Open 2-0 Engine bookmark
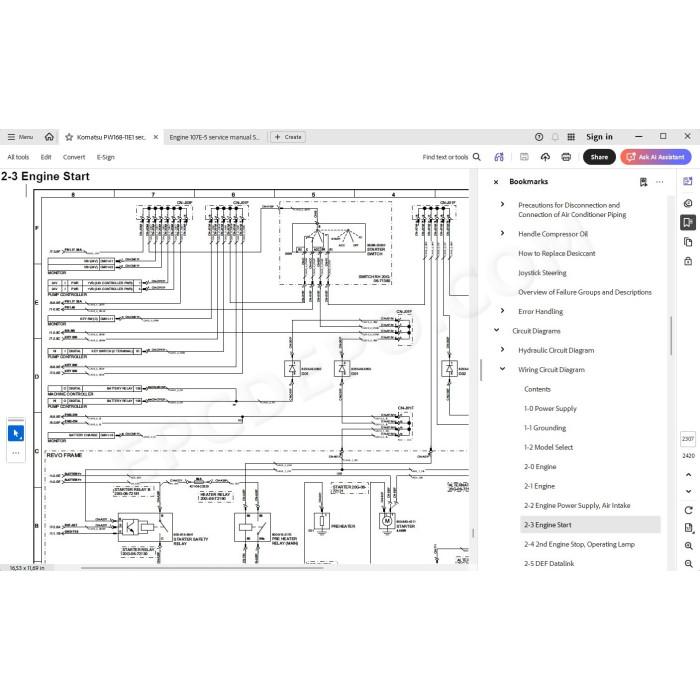Viewport: 700px width, 700px height. 540,467
